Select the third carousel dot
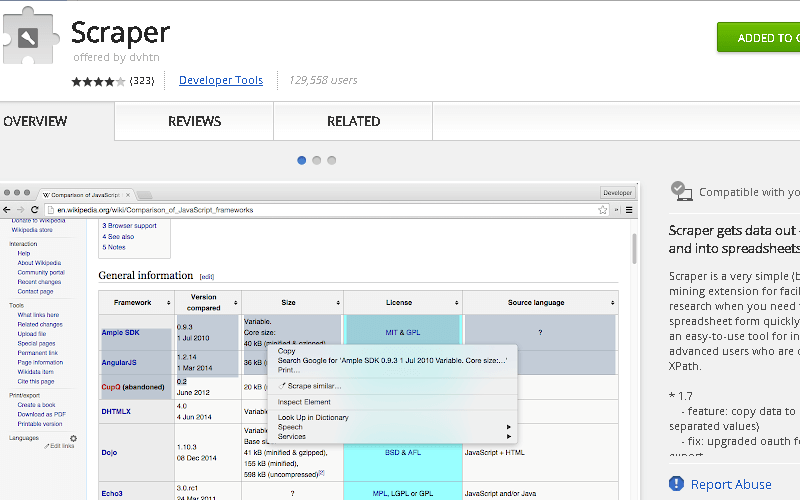The image size is (800, 500). point(332,160)
